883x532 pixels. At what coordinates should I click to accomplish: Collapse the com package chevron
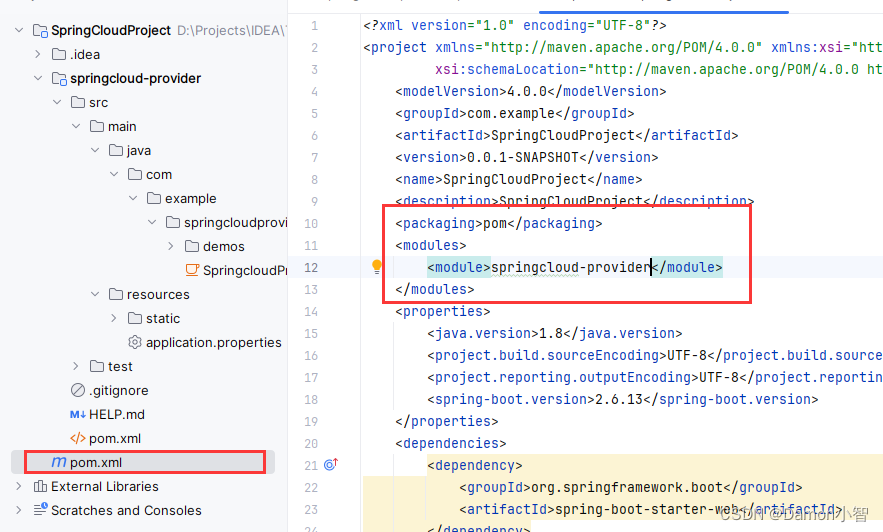pyautogui.click(x=114, y=174)
